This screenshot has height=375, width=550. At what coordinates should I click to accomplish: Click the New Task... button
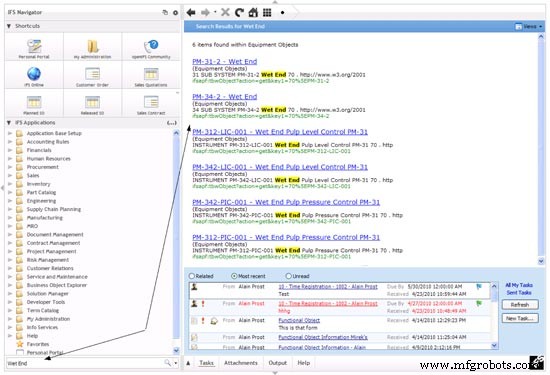(520, 318)
